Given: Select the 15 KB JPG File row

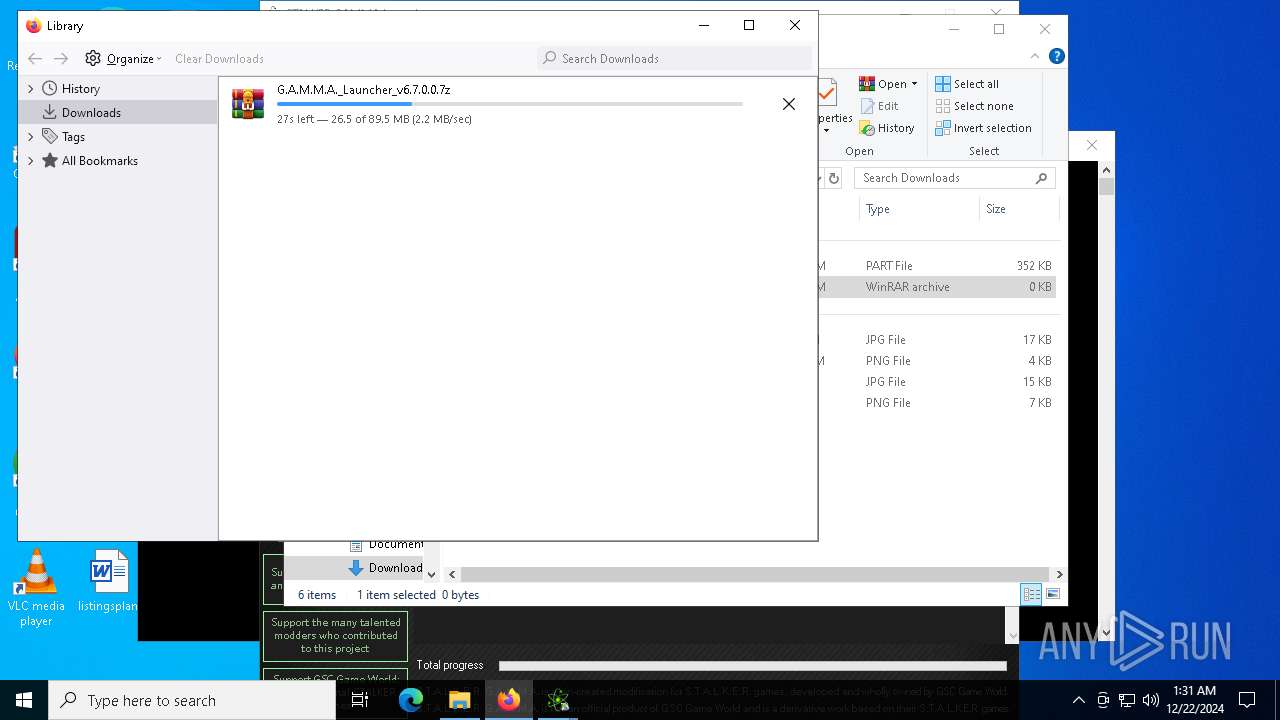Looking at the screenshot, I should tap(937, 382).
